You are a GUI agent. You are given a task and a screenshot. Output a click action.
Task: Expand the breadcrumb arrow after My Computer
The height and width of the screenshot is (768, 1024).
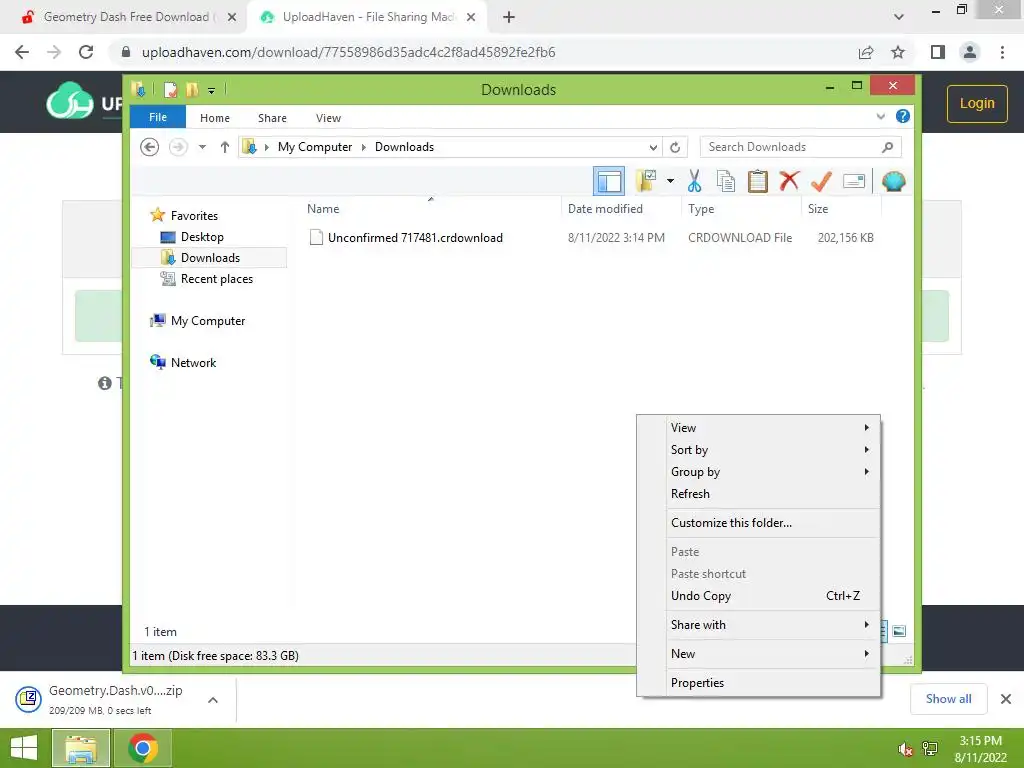point(364,148)
